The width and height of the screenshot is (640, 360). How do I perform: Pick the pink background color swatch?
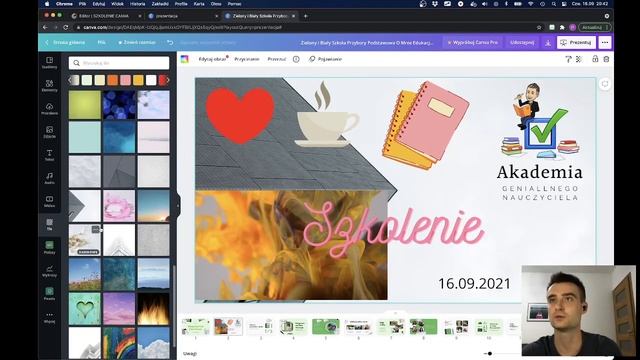point(125,80)
